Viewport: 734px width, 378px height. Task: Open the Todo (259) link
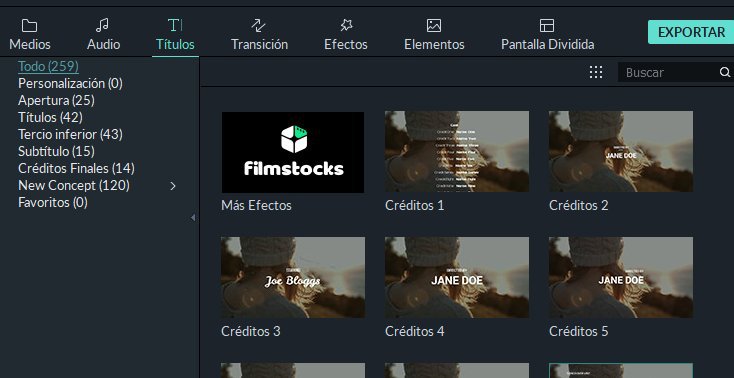(48, 67)
